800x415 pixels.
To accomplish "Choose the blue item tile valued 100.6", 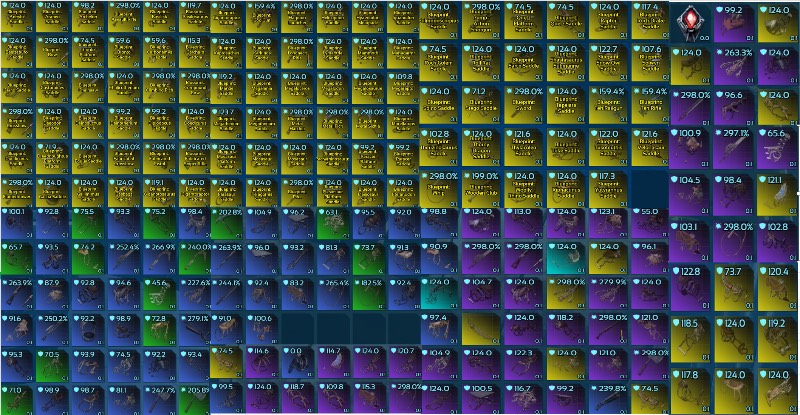I will click(263, 330).
